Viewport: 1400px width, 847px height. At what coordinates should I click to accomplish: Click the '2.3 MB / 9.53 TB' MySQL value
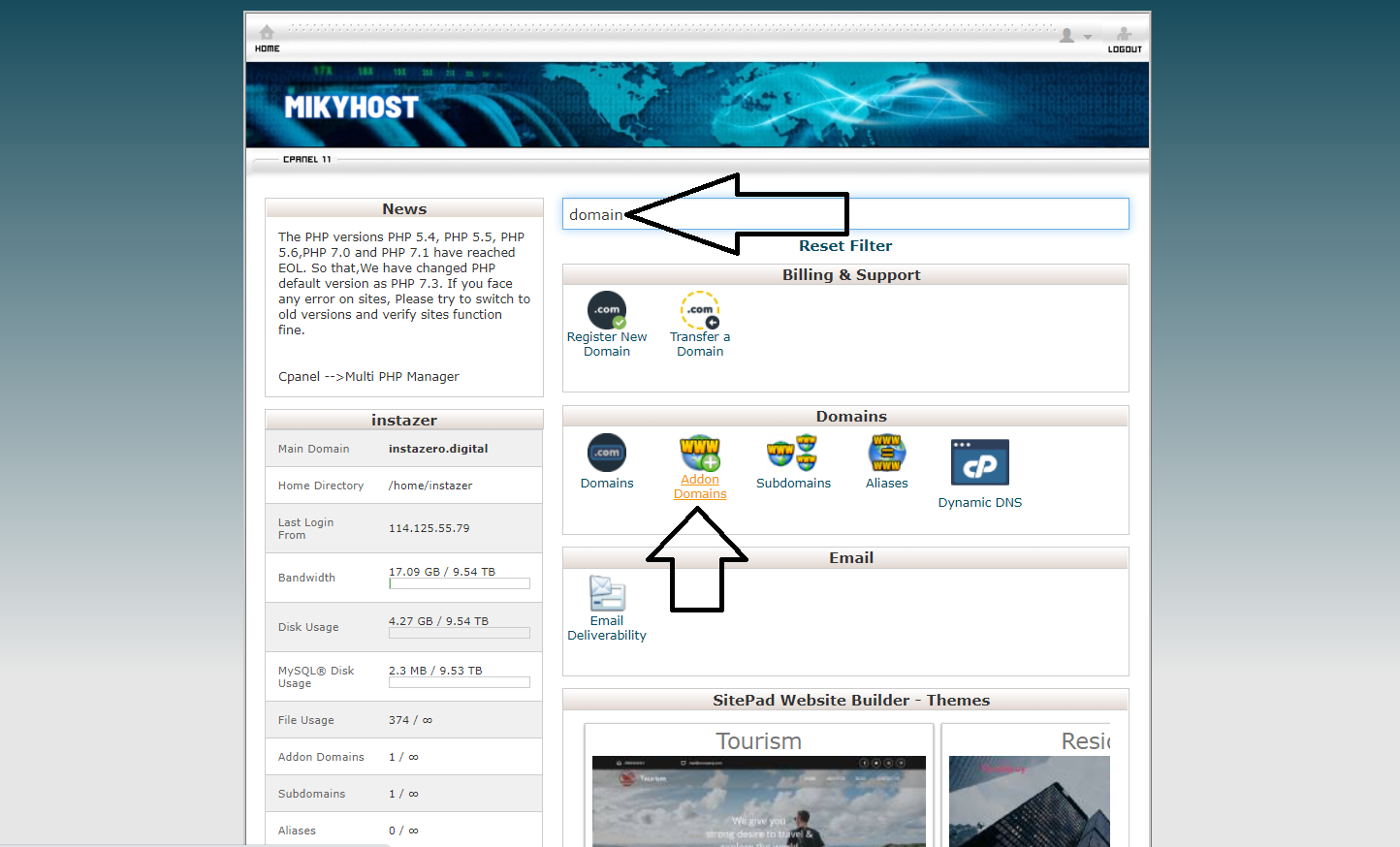point(435,671)
